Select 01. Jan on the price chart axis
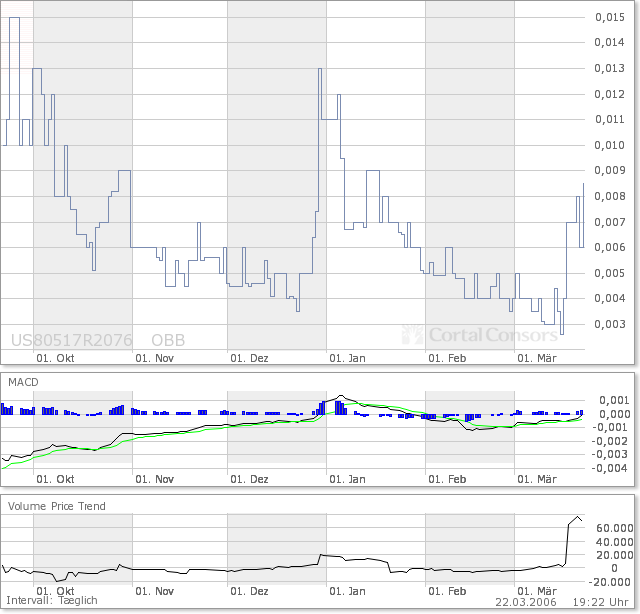The height and width of the screenshot is (614, 640). pos(349,357)
